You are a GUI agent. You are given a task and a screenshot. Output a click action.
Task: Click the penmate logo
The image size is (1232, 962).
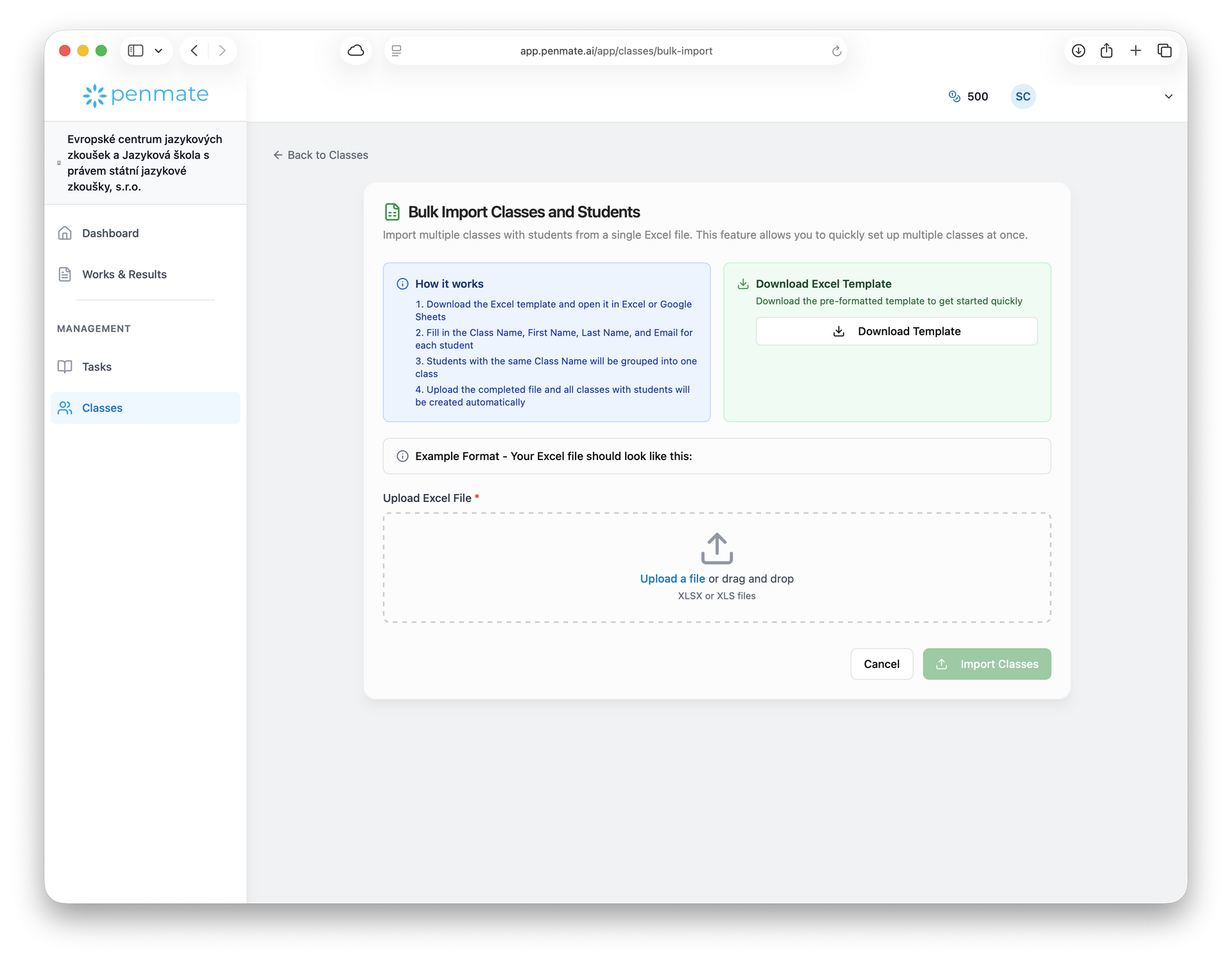coord(146,95)
